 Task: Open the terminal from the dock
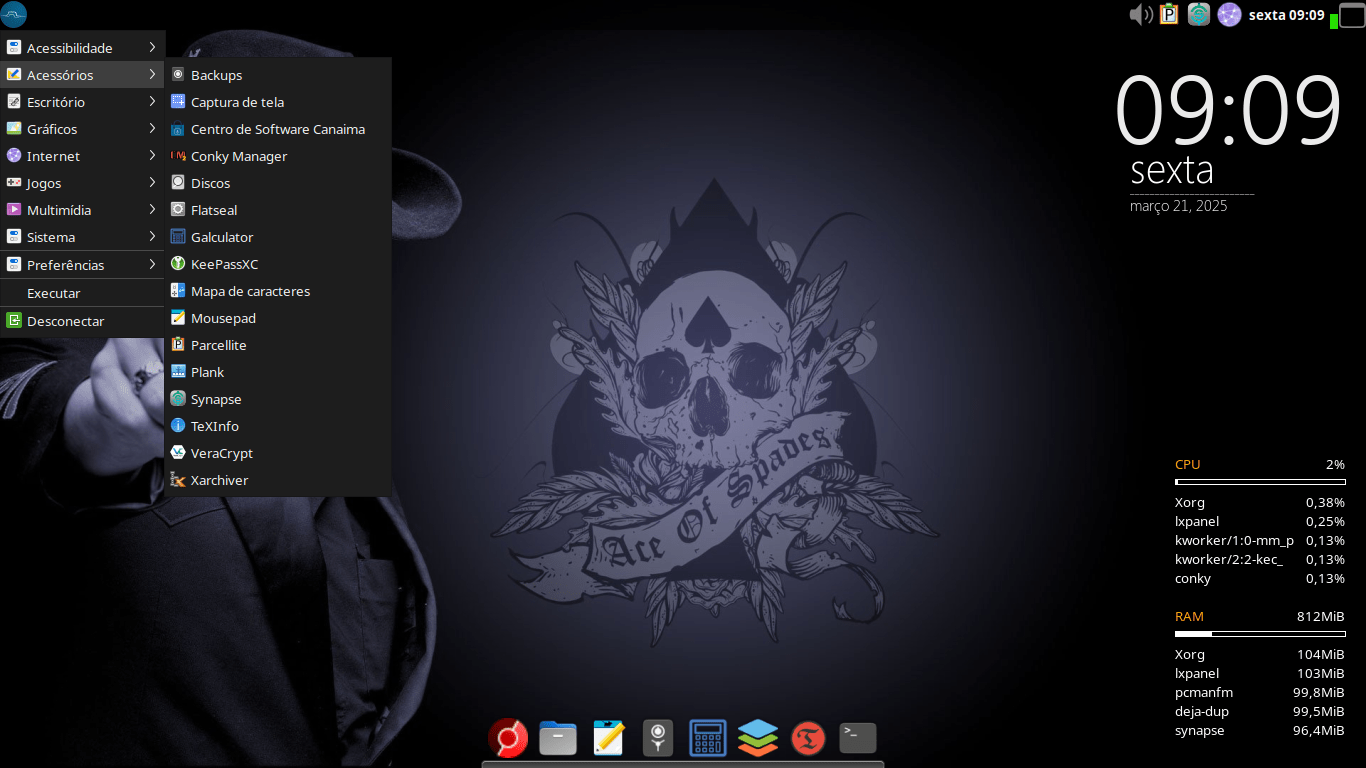pos(858,738)
